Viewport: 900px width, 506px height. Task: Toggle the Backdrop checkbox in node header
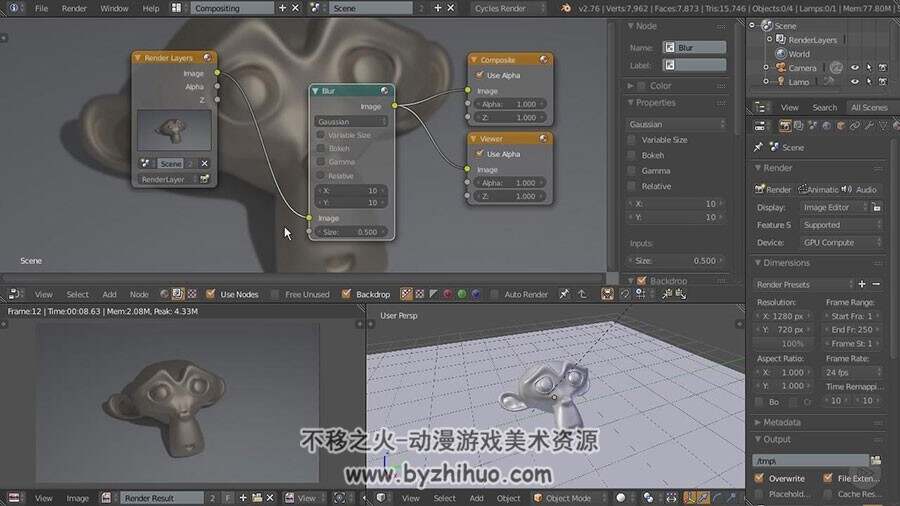click(x=346, y=294)
